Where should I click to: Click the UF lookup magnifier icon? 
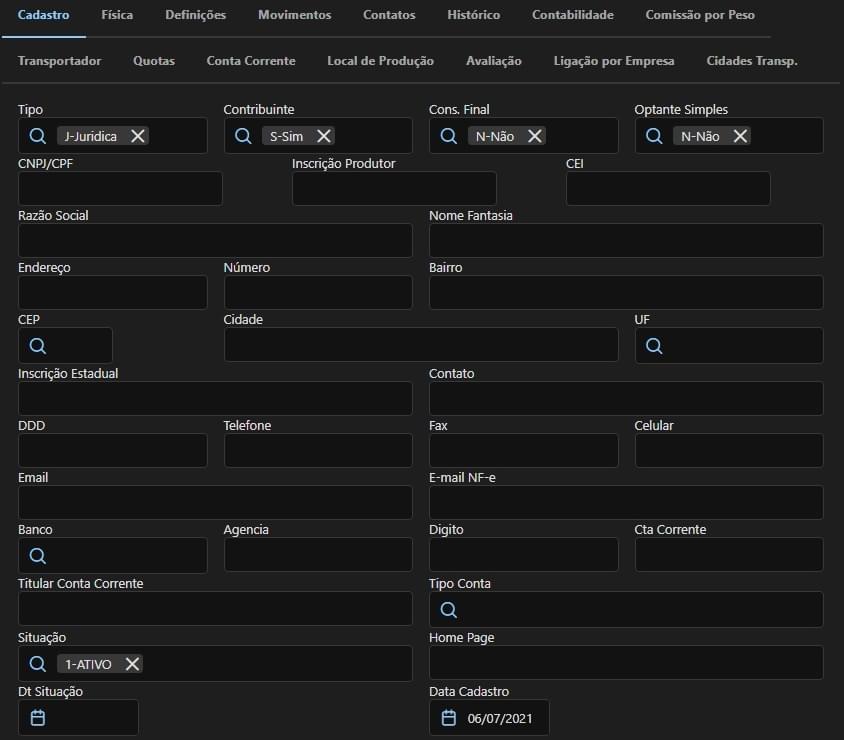[x=654, y=346]
